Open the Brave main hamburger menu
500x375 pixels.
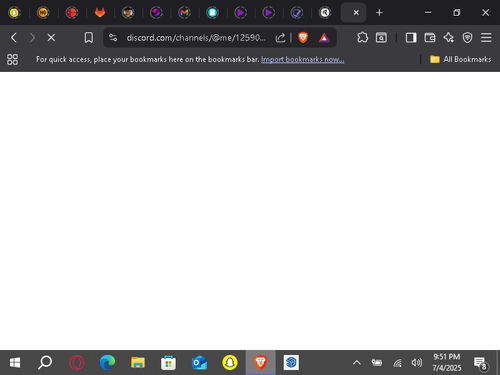[486, 38]
